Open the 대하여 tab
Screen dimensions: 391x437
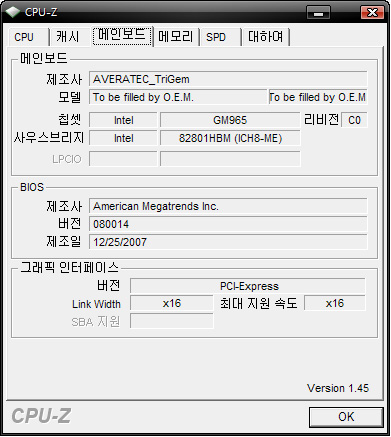[x=265, y=37]
